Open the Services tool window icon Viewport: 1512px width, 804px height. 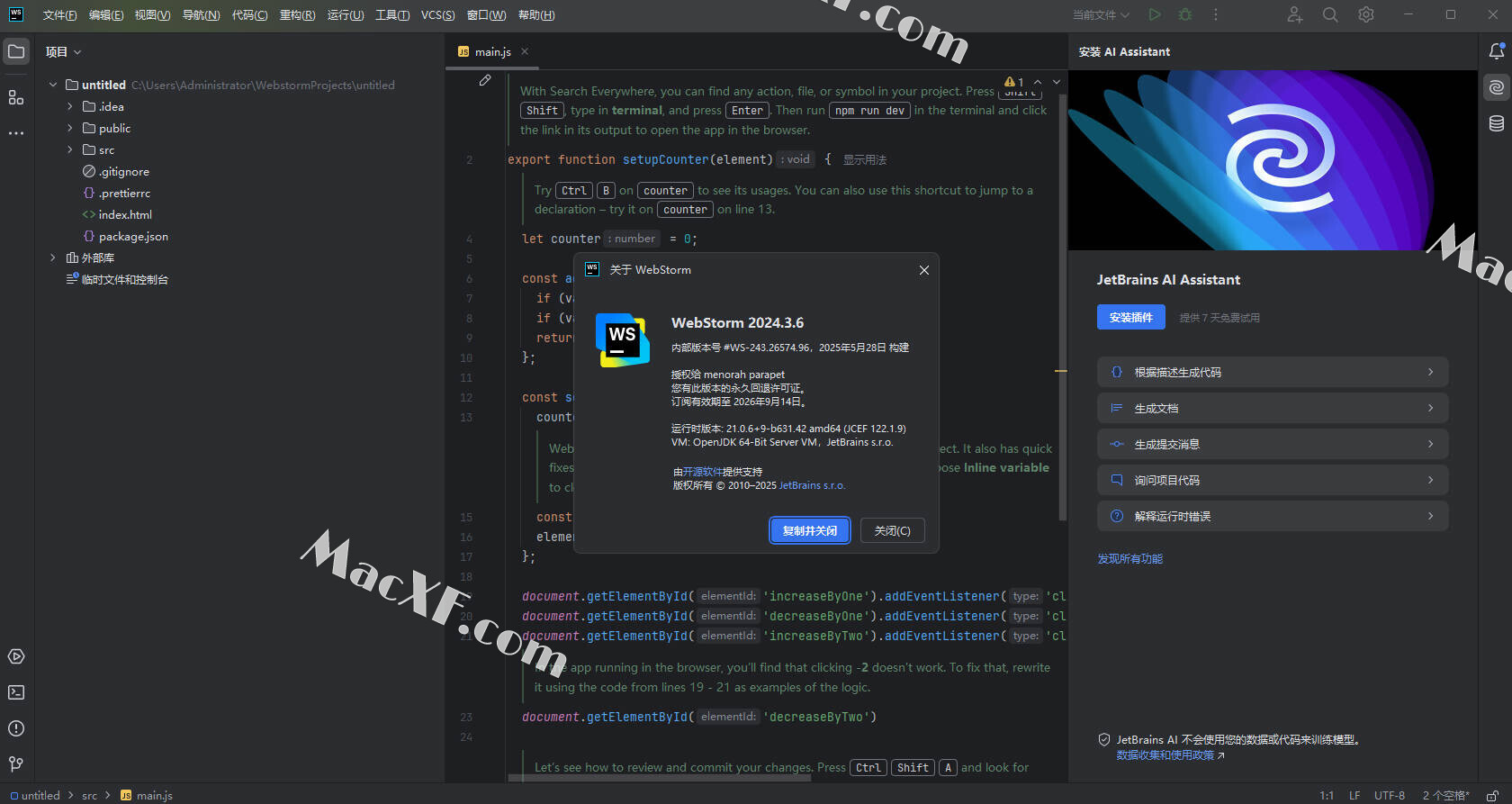16,656
